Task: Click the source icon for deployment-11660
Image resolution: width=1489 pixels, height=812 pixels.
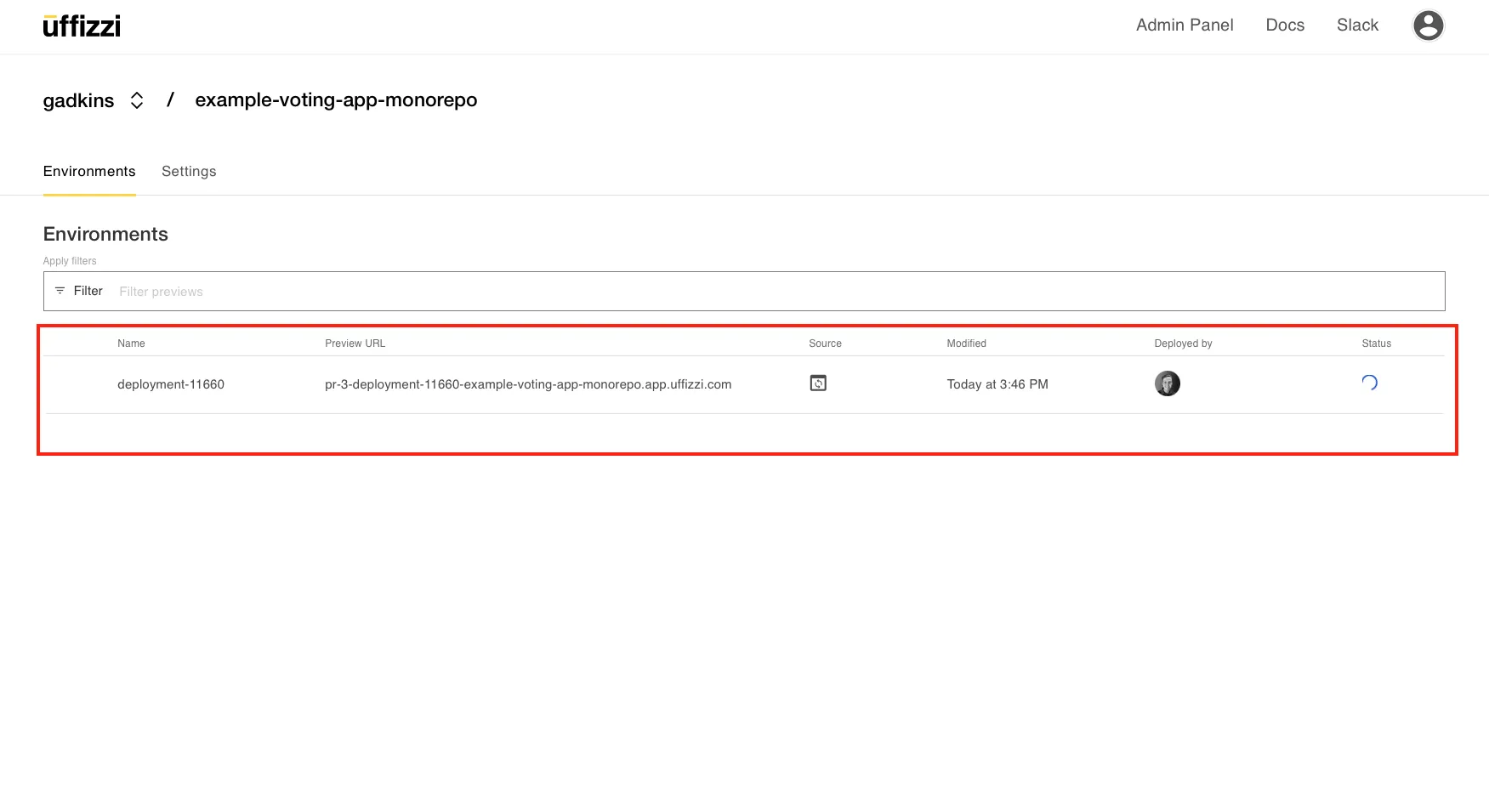Action: [818, 383]
